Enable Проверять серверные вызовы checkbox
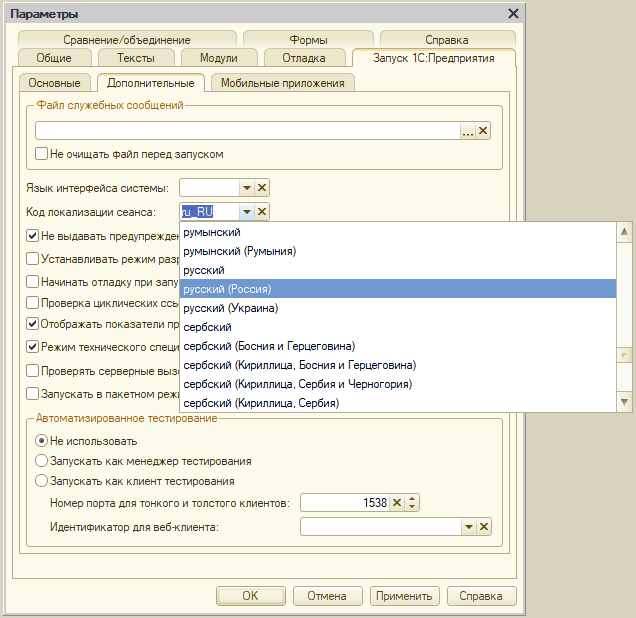The height and width of the screenshot is (618, 636). point(32,371)
